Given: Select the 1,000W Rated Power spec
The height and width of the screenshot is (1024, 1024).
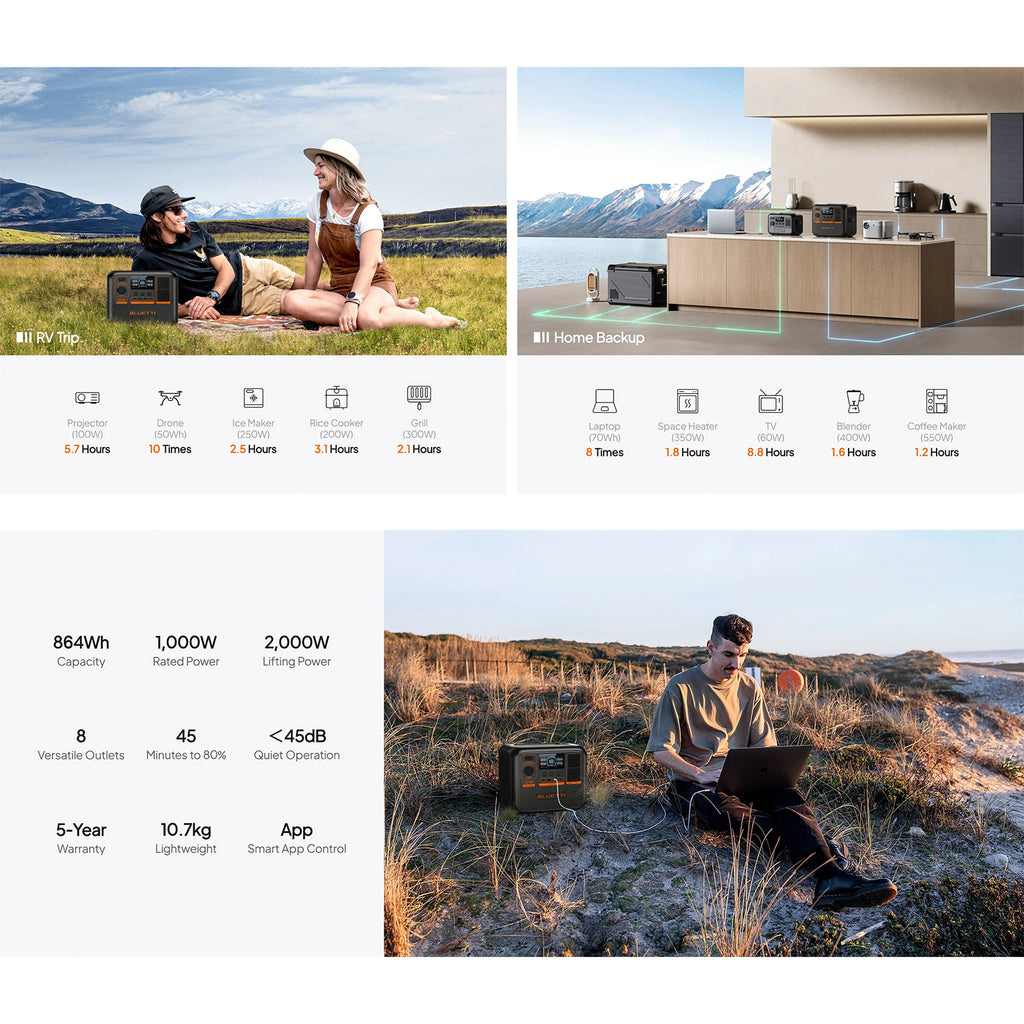Looking at the screenshot, I should tap(186, 650).
